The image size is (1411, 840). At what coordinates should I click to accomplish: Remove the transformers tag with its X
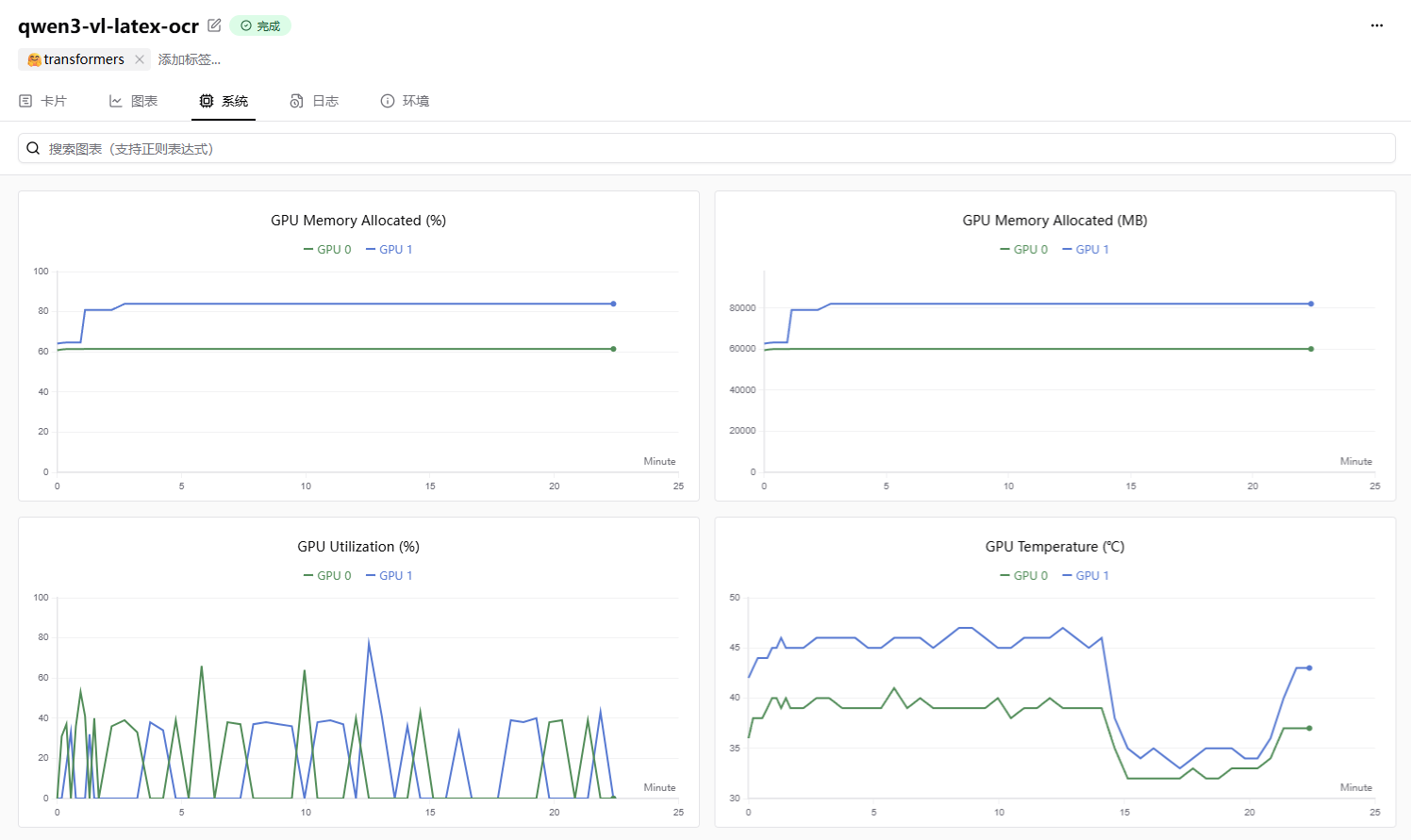140,59
